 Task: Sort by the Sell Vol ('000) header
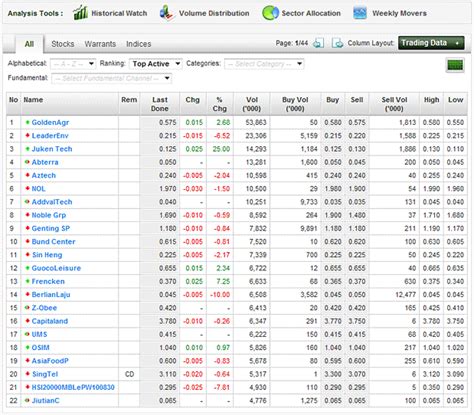(394, 104)
